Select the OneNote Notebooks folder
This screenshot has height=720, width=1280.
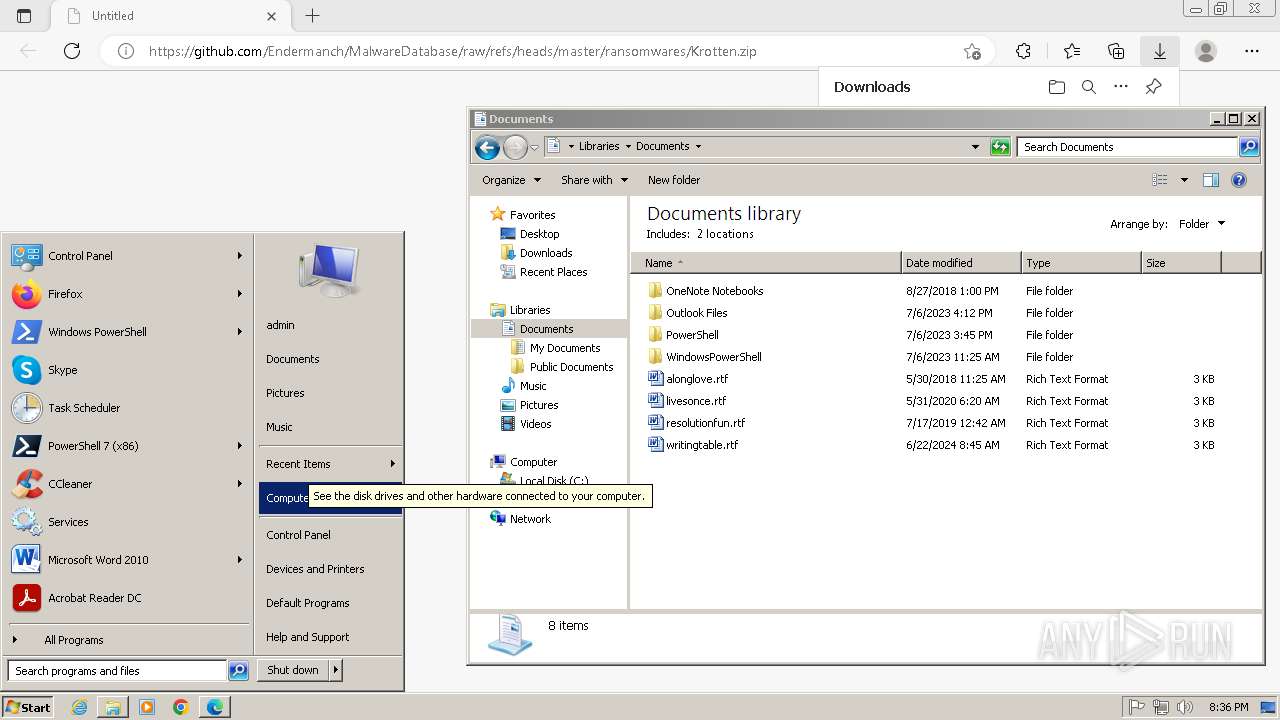tap(714, 291)
